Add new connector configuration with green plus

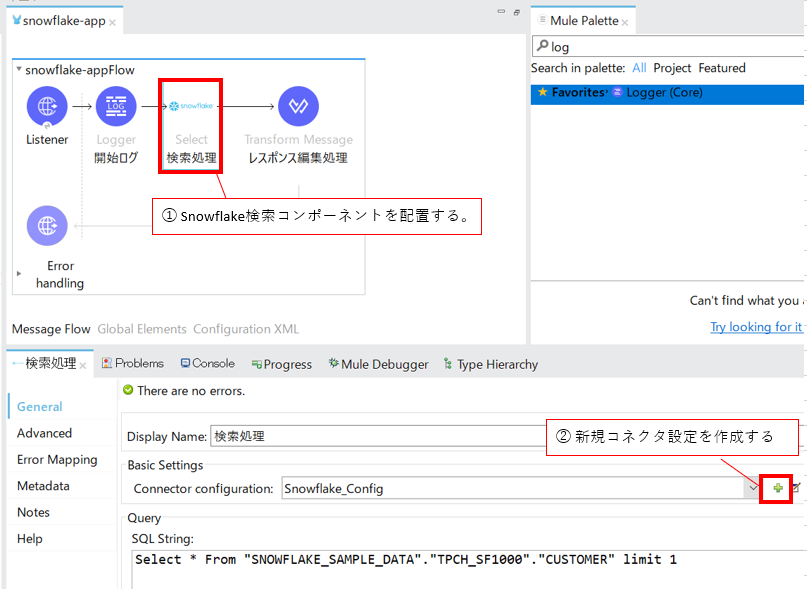[x=777, y=488]
